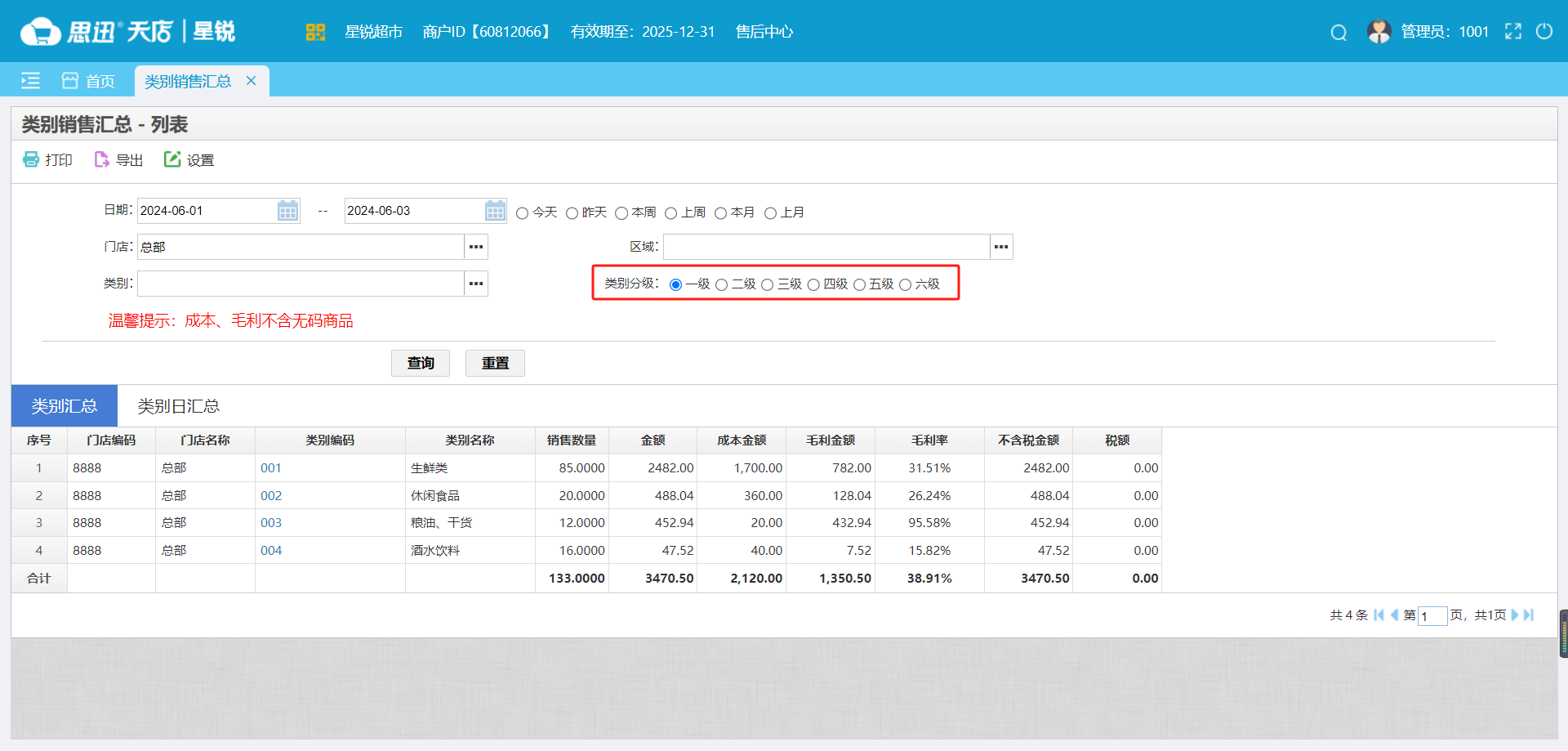Select the 类别日汇总 tab
Screen dimensions: 1568x751
[178, 406]
